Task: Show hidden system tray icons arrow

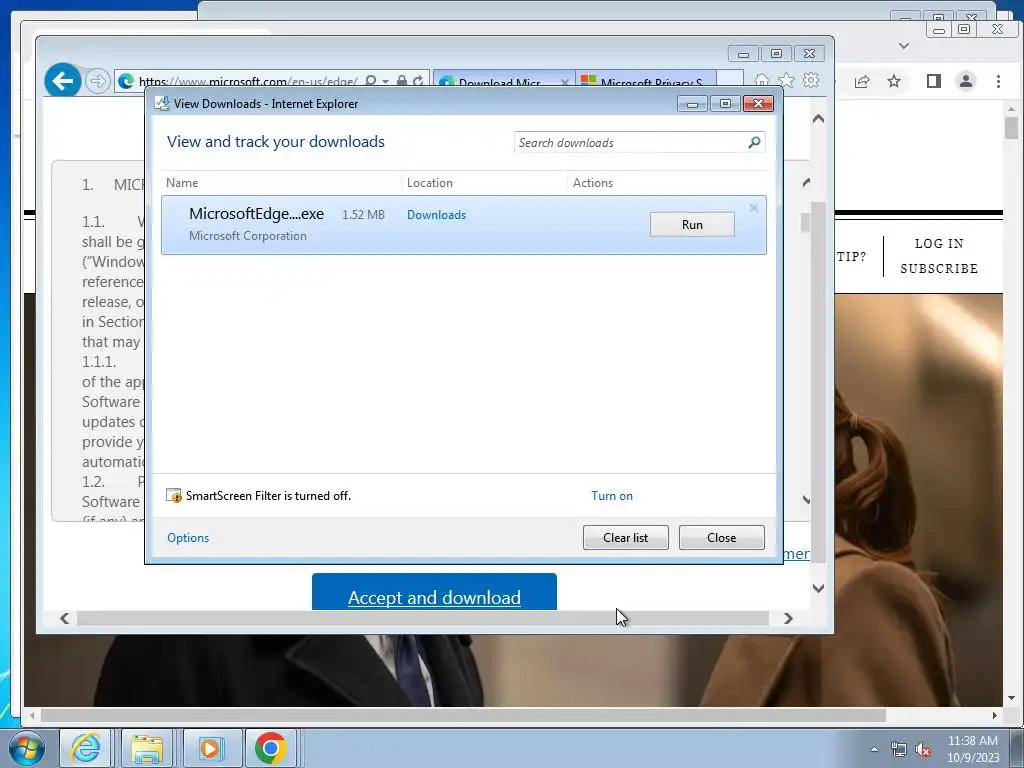Action: pos(874,749)
